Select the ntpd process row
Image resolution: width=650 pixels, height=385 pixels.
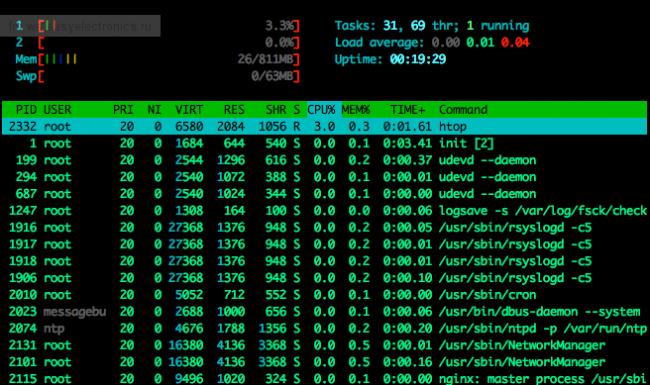click(x=325, y=328)
